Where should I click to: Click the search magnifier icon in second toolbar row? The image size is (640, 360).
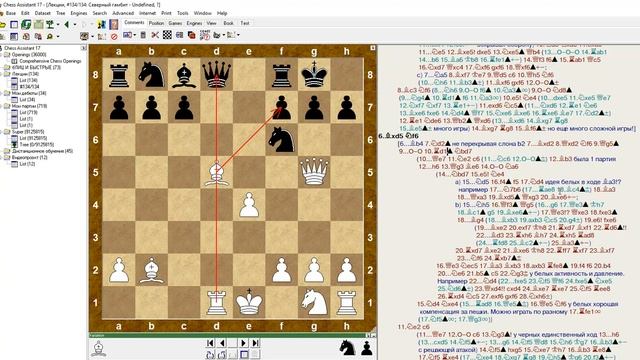(50, 36)
